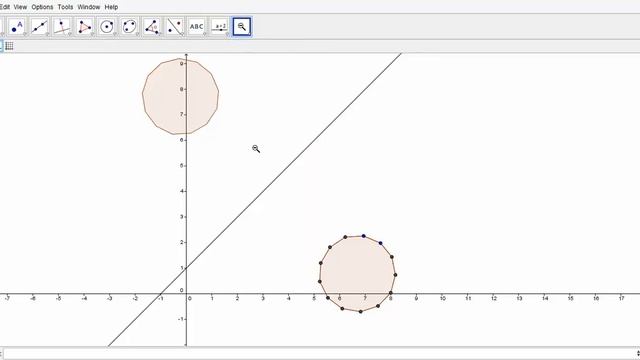This screenshot has height=360, width=640.
Task: Click x-axis label -7
Action: coord(7,299)
